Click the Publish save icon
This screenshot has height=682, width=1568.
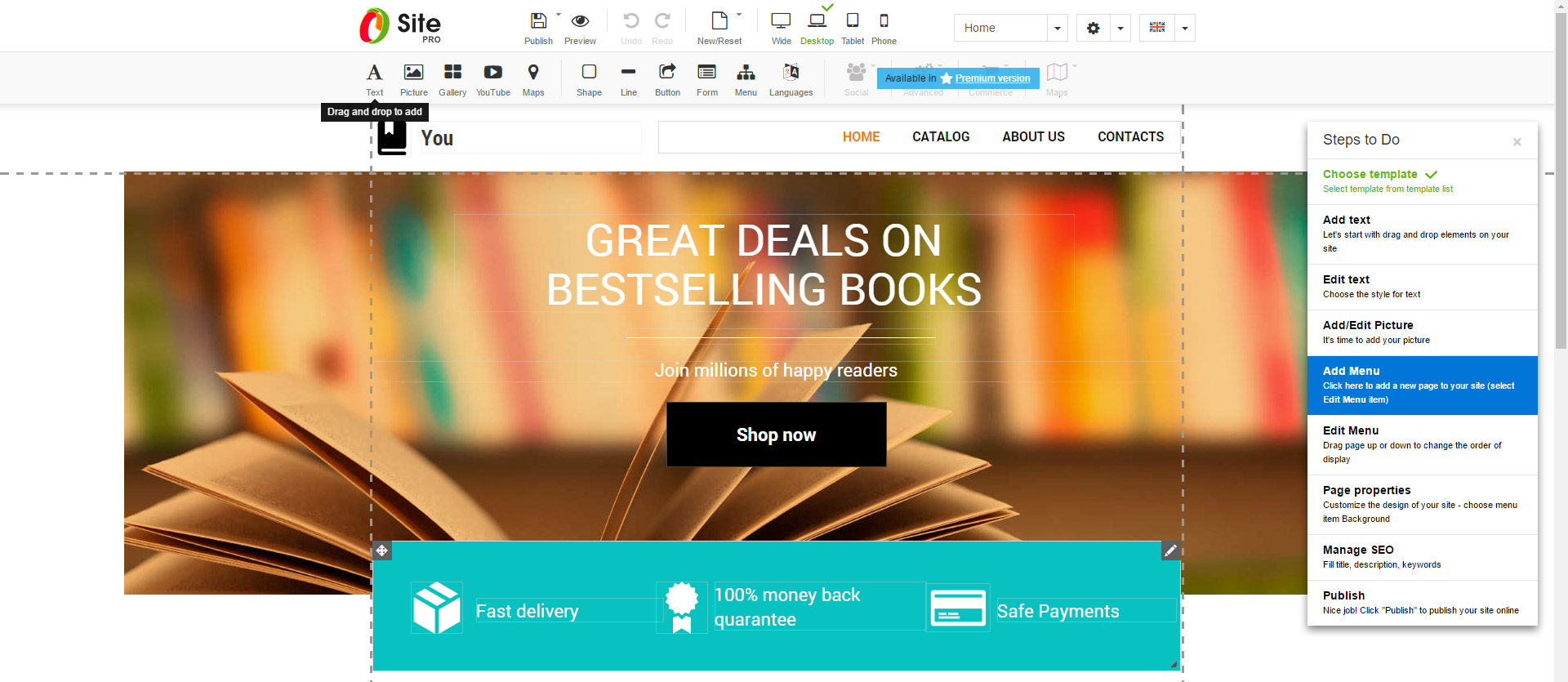pos(538,21)
